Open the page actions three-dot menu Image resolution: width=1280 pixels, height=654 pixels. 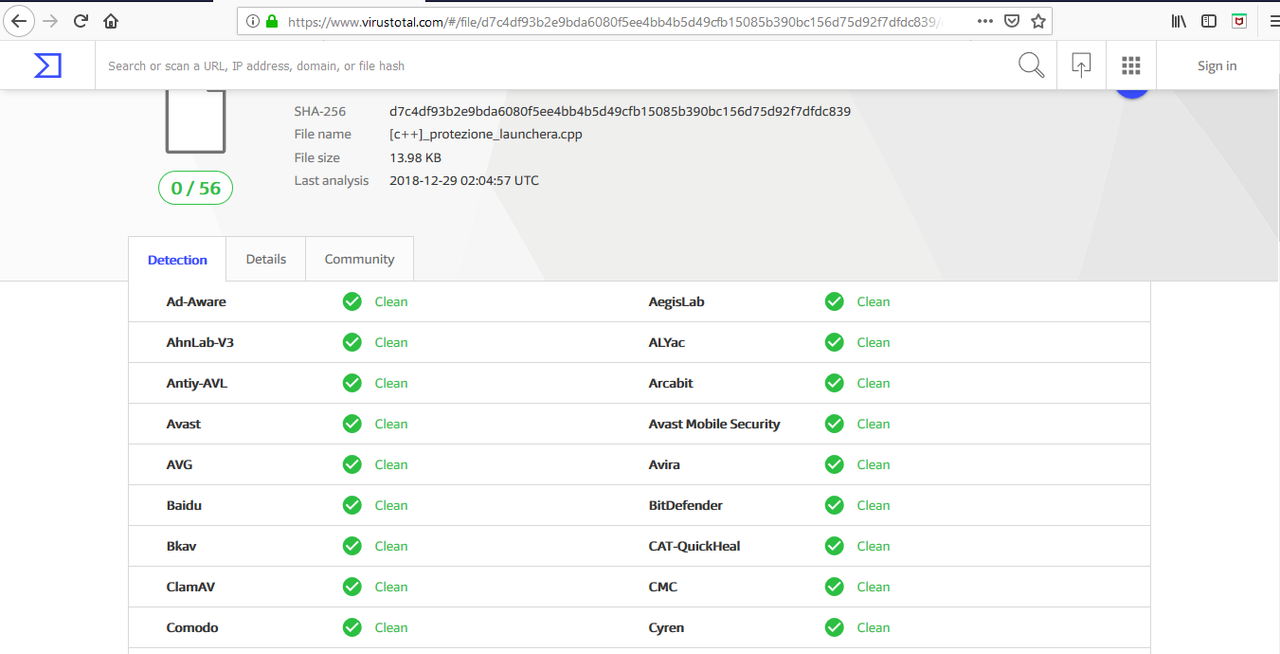coord(985,21)
